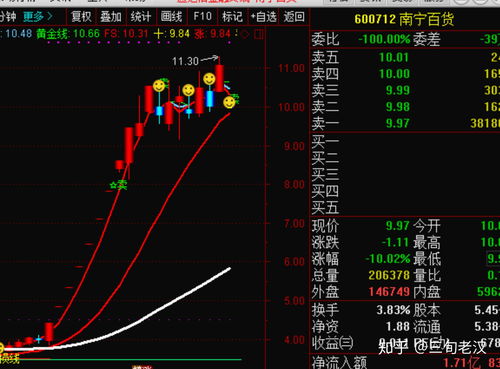Click the 委比 -100.00% value
The image size is (500, 369).
(384, 39)
